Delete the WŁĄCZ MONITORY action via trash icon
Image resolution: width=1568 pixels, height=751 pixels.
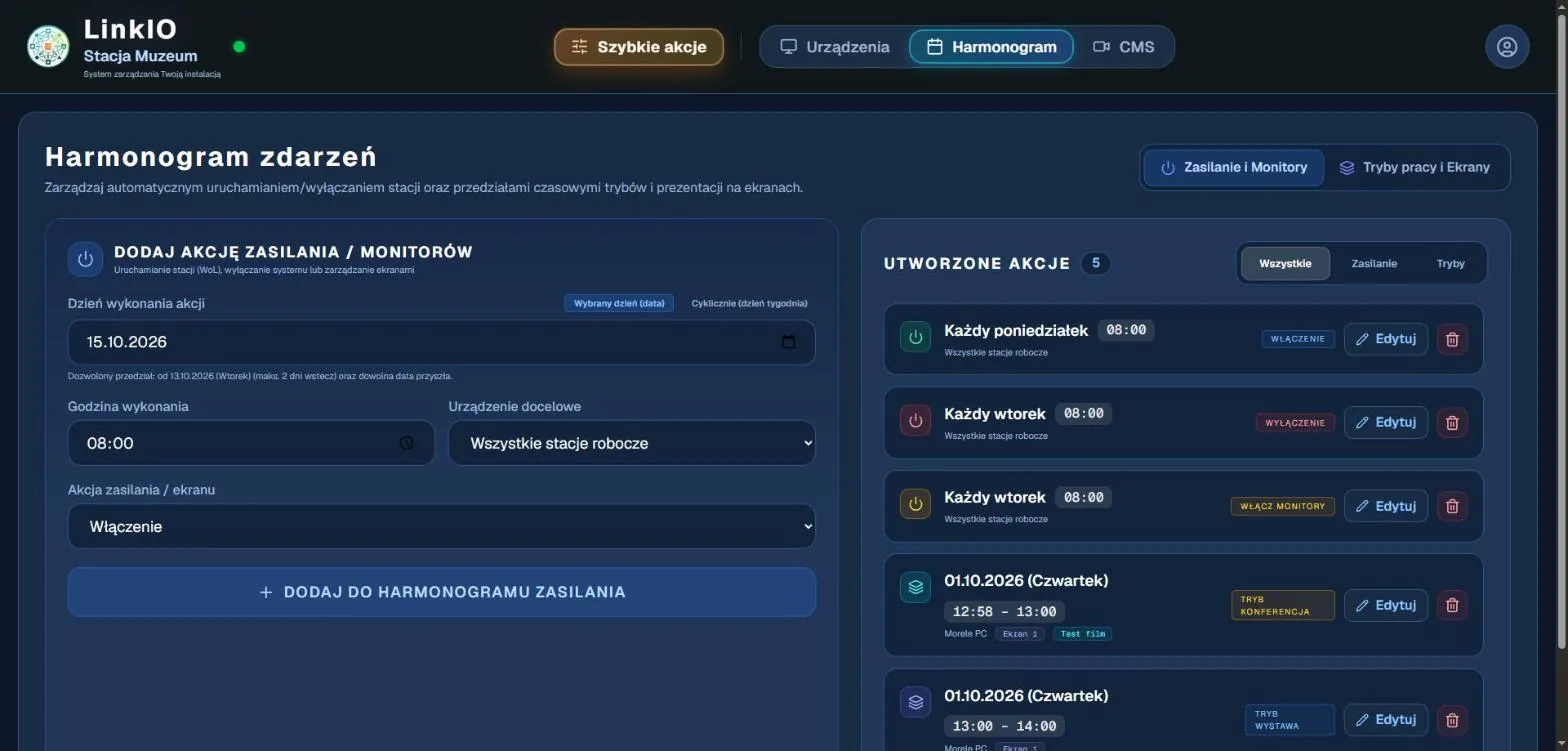coord(1452,506)
